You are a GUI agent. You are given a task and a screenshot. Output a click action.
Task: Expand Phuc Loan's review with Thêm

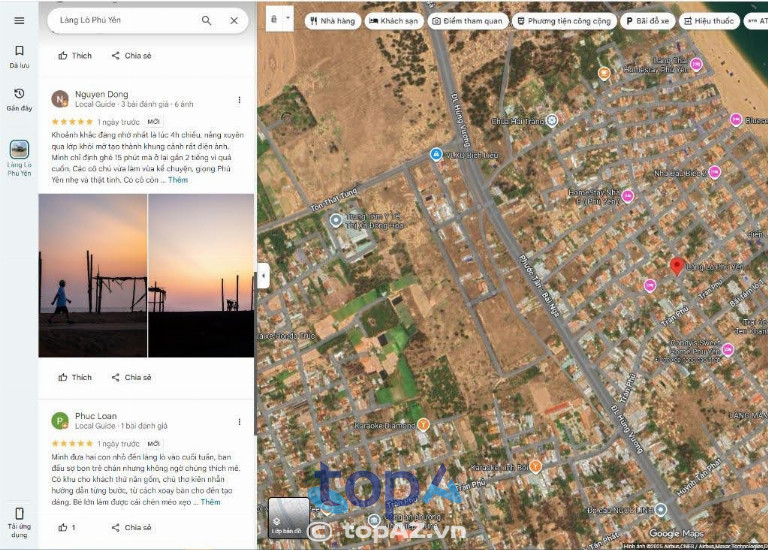pos(210,502)
